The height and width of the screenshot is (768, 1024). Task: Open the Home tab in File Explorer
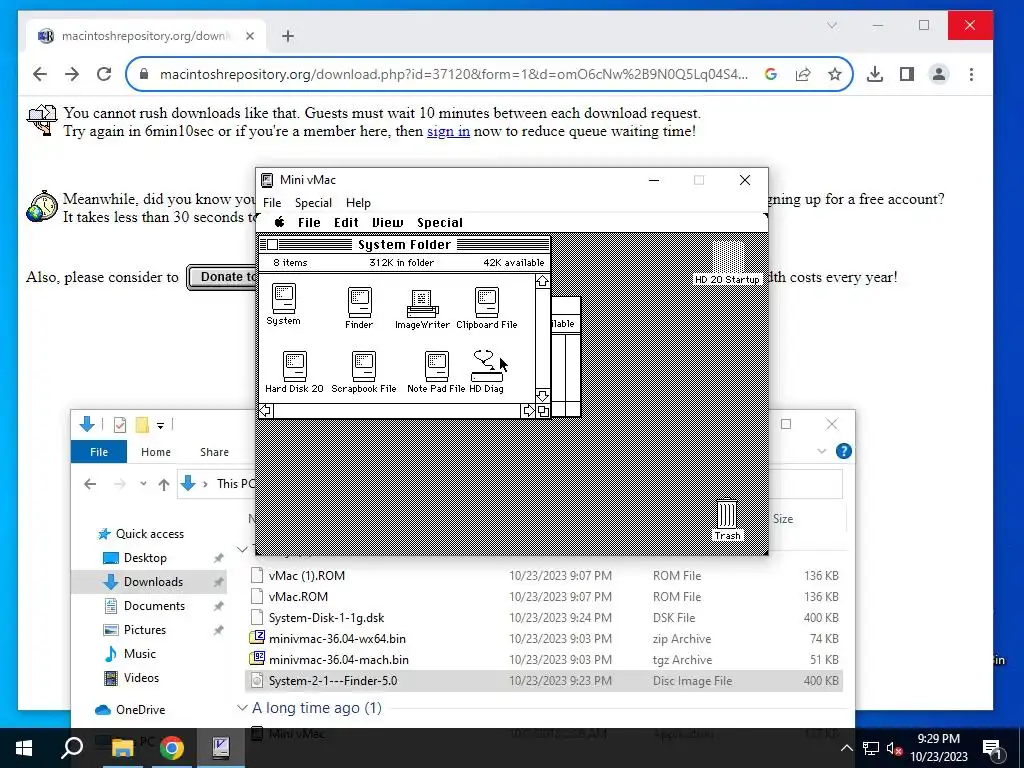point(155,452)
